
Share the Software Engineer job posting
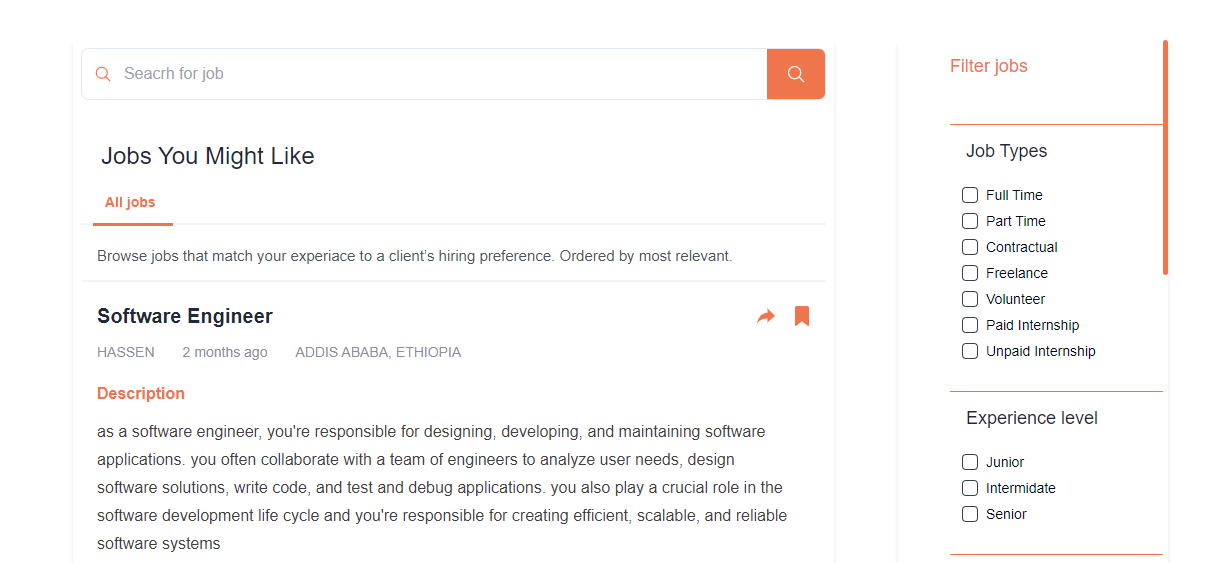tap(766, 317)
